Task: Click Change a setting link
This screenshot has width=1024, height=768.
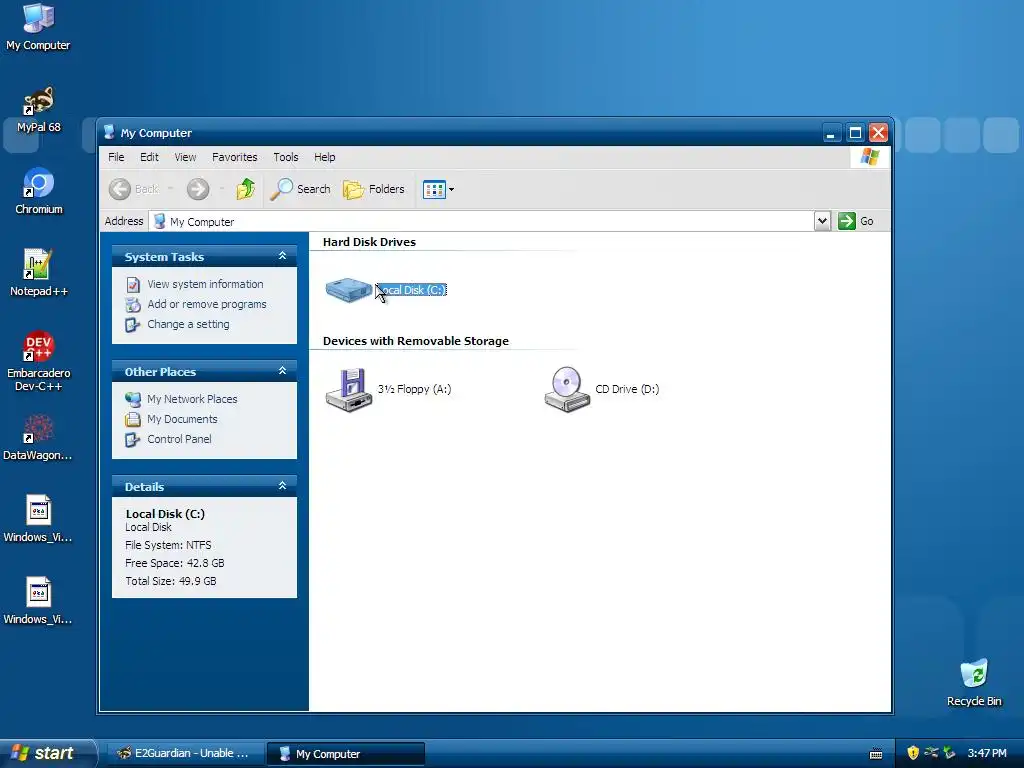Action: point(188,324)
